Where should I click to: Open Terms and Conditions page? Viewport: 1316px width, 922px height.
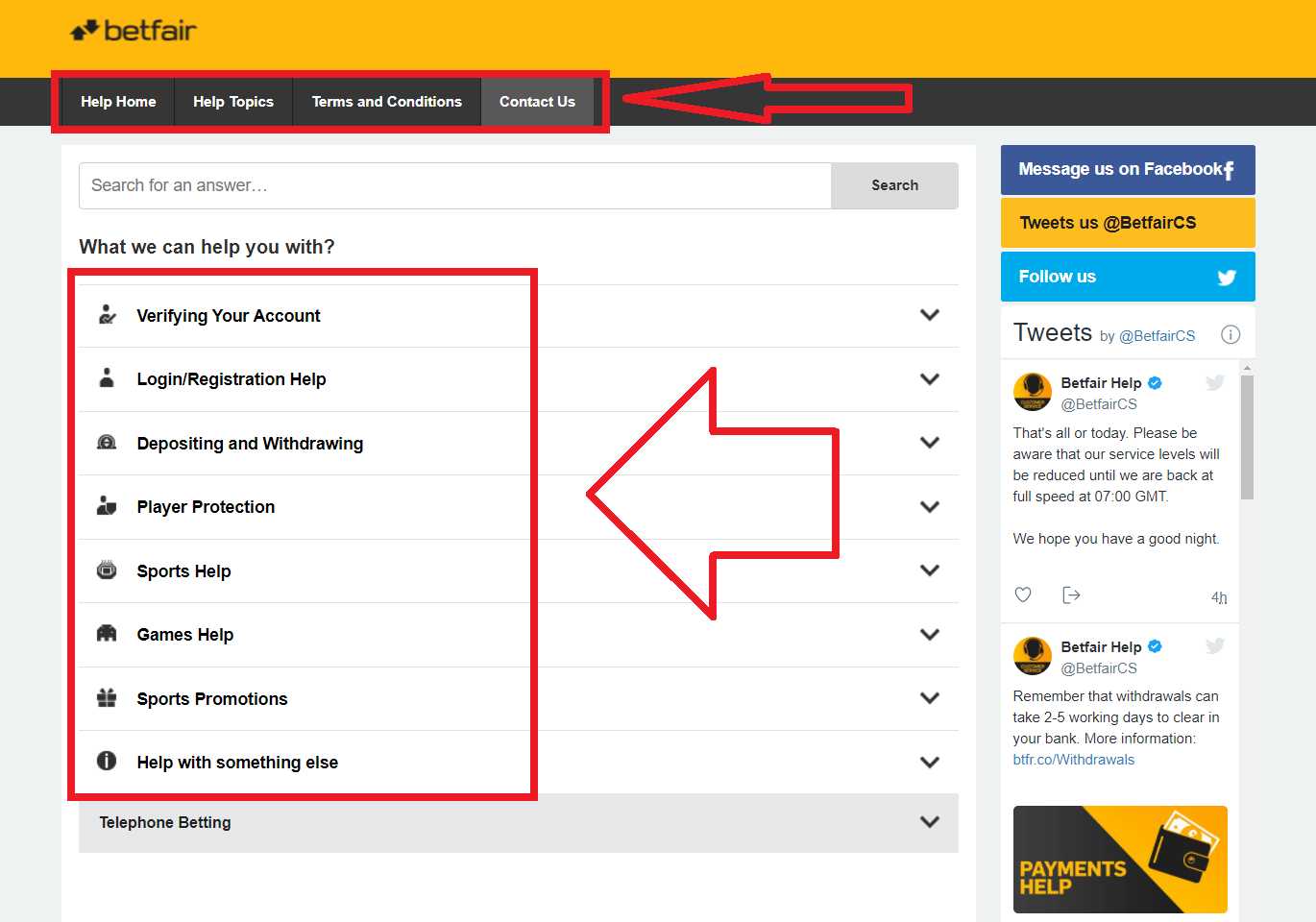point(387,102)
